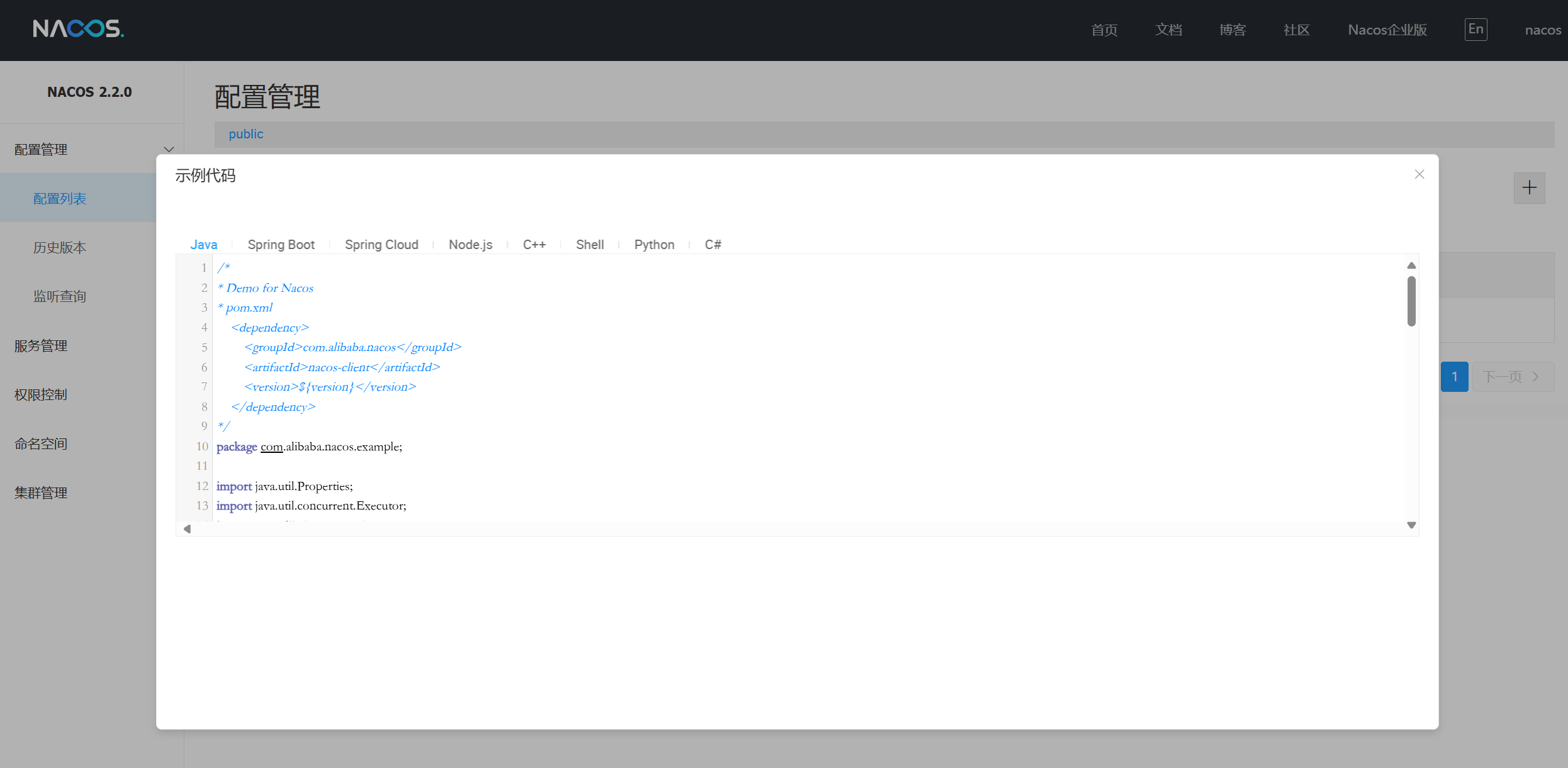Show the Python sample code

tap(654, 245)
